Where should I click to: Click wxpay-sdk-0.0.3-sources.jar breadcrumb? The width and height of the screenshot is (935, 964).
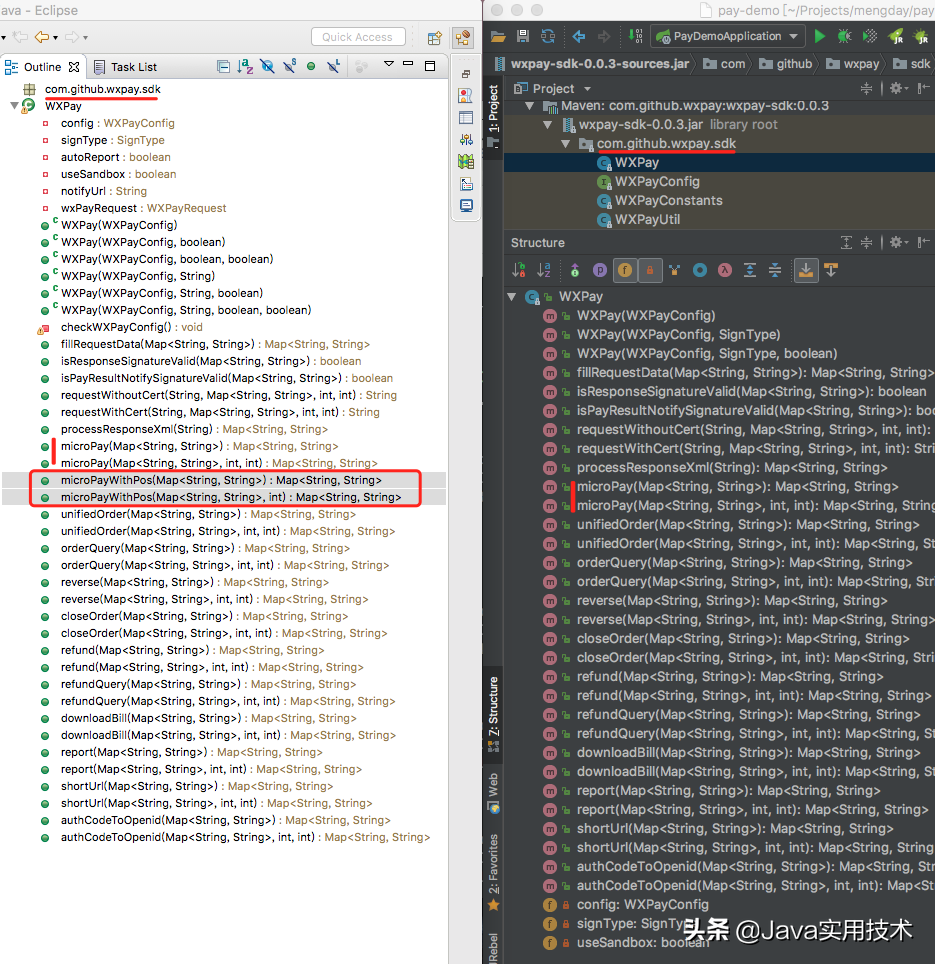[x=593, y=64]
